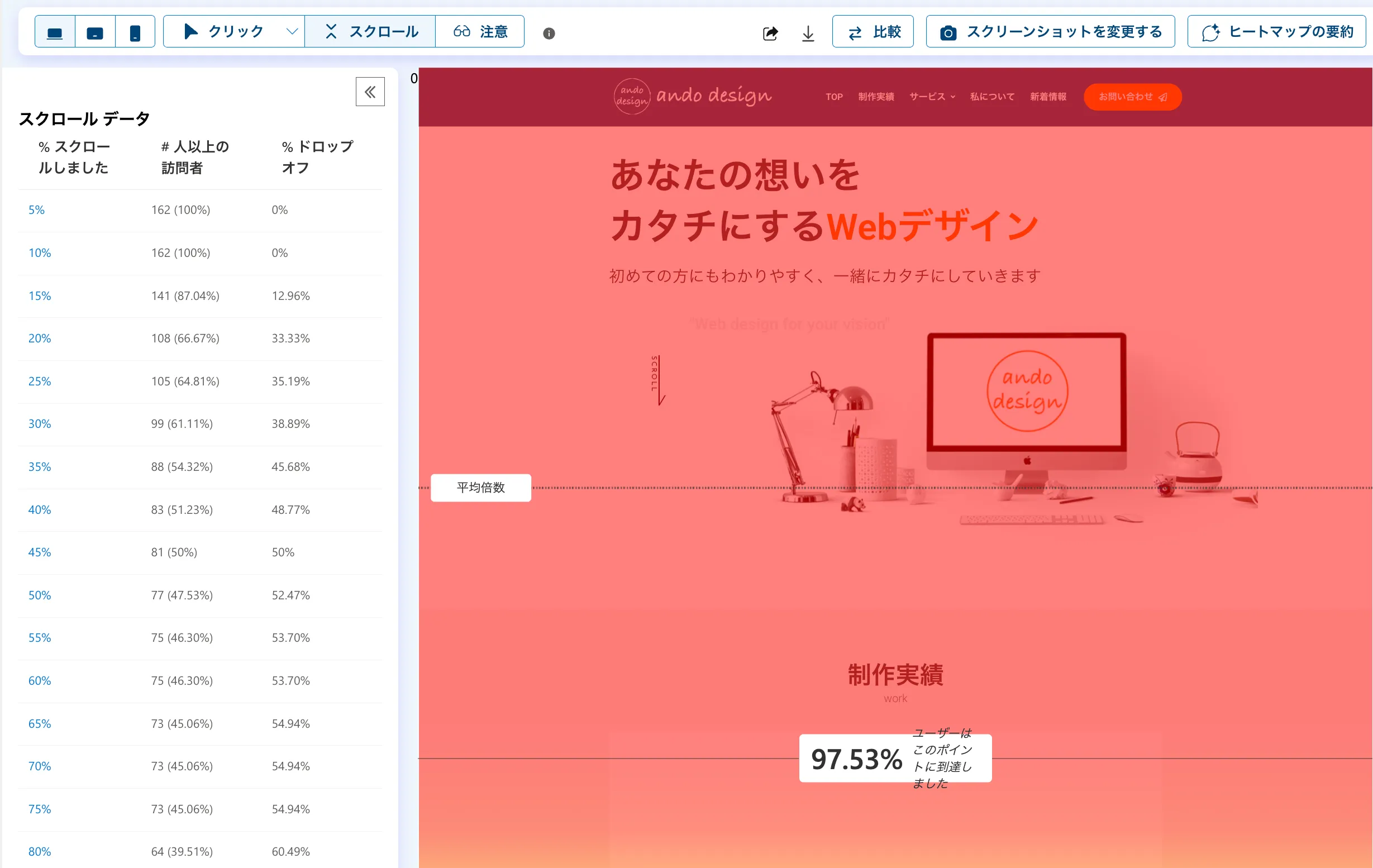Click the 比較 compare button
Image resolution: width=1373 pixels, height=868 pixels.
(873, 31)
